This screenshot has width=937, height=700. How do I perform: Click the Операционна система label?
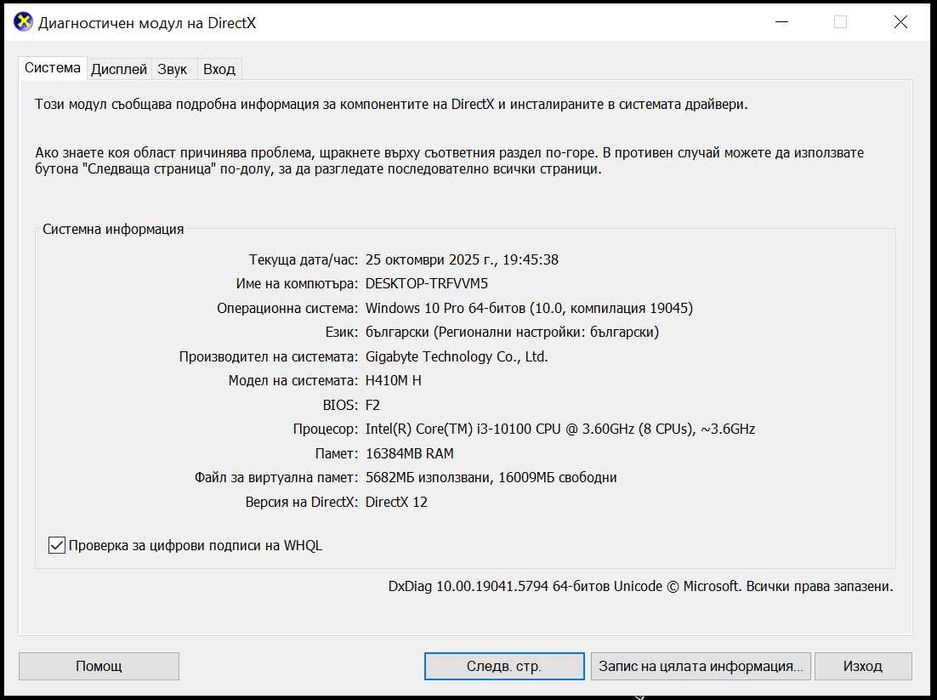[287, 308]
